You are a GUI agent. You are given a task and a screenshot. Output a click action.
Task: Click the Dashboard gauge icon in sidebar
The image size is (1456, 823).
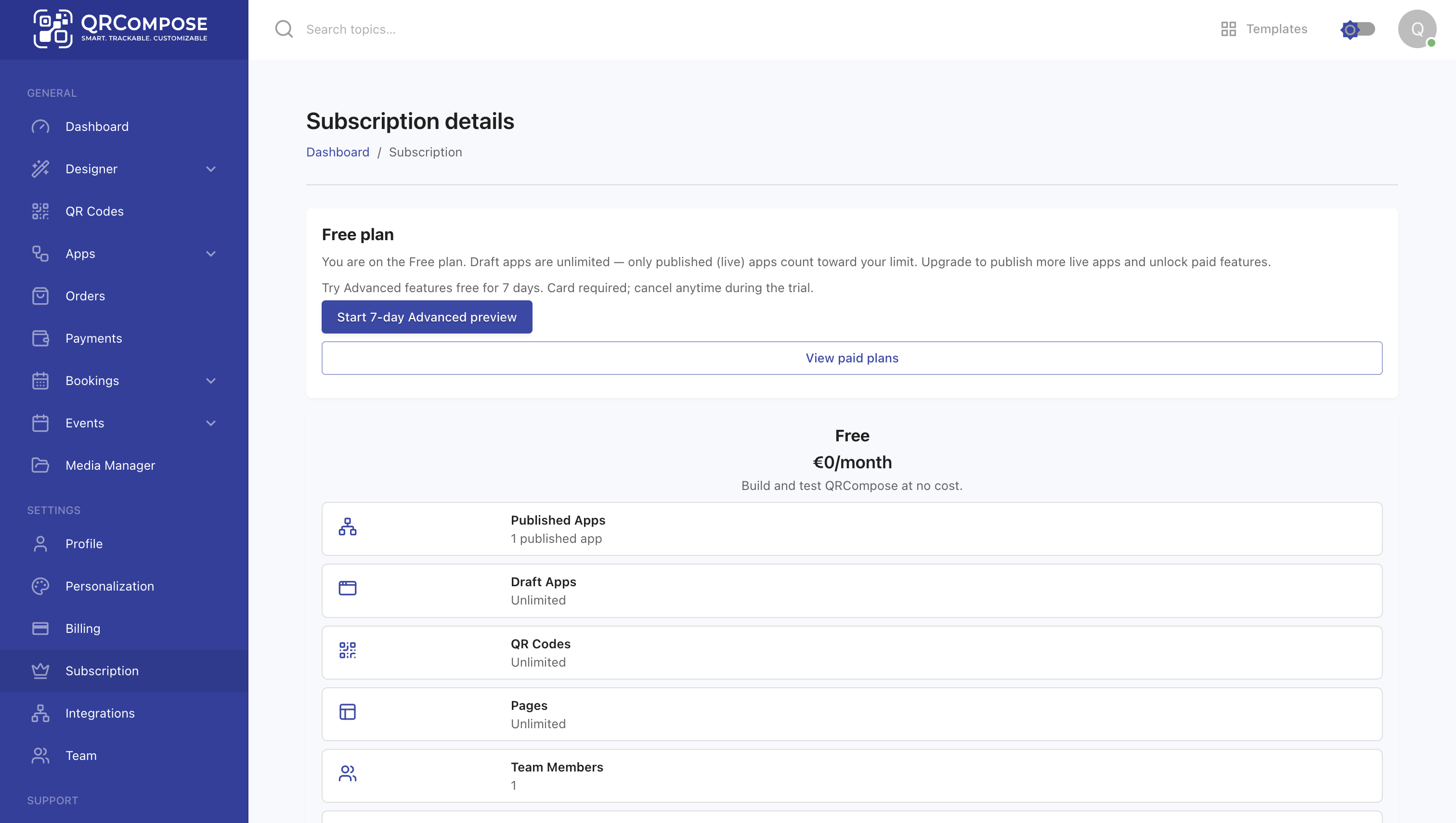(40, 127)
